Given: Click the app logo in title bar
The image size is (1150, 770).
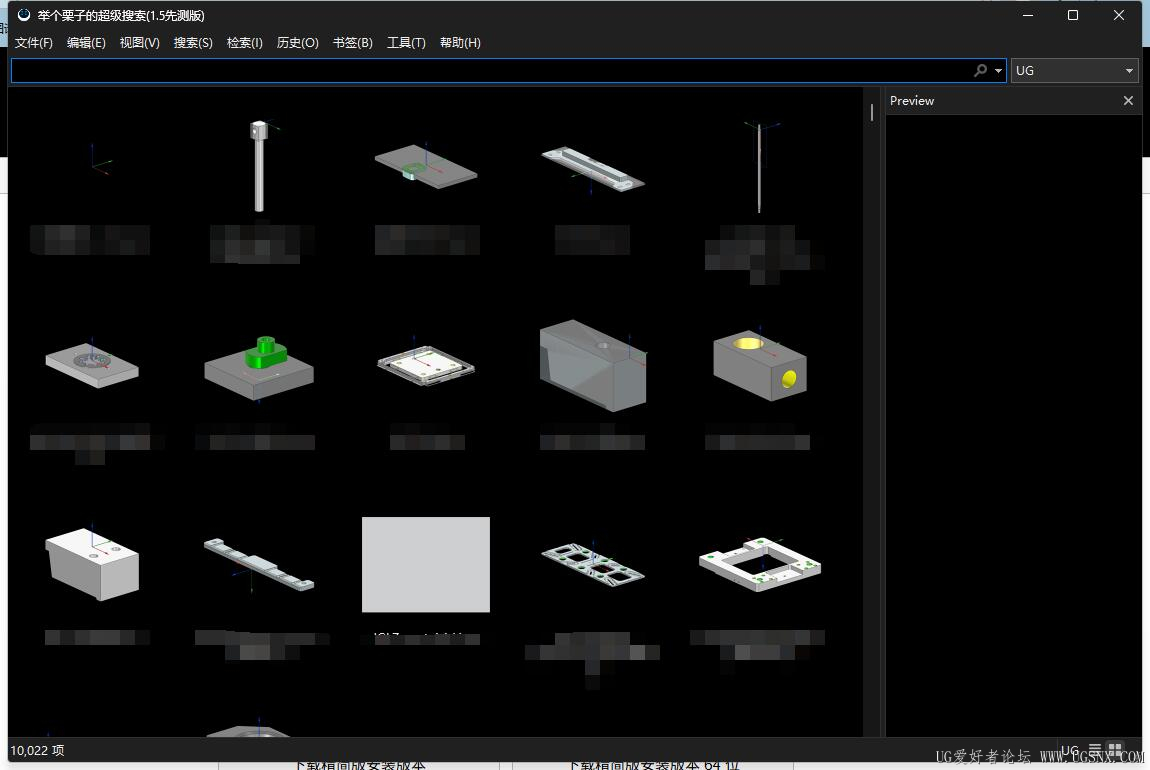Looking at the screenshot, I should [23, 15].
